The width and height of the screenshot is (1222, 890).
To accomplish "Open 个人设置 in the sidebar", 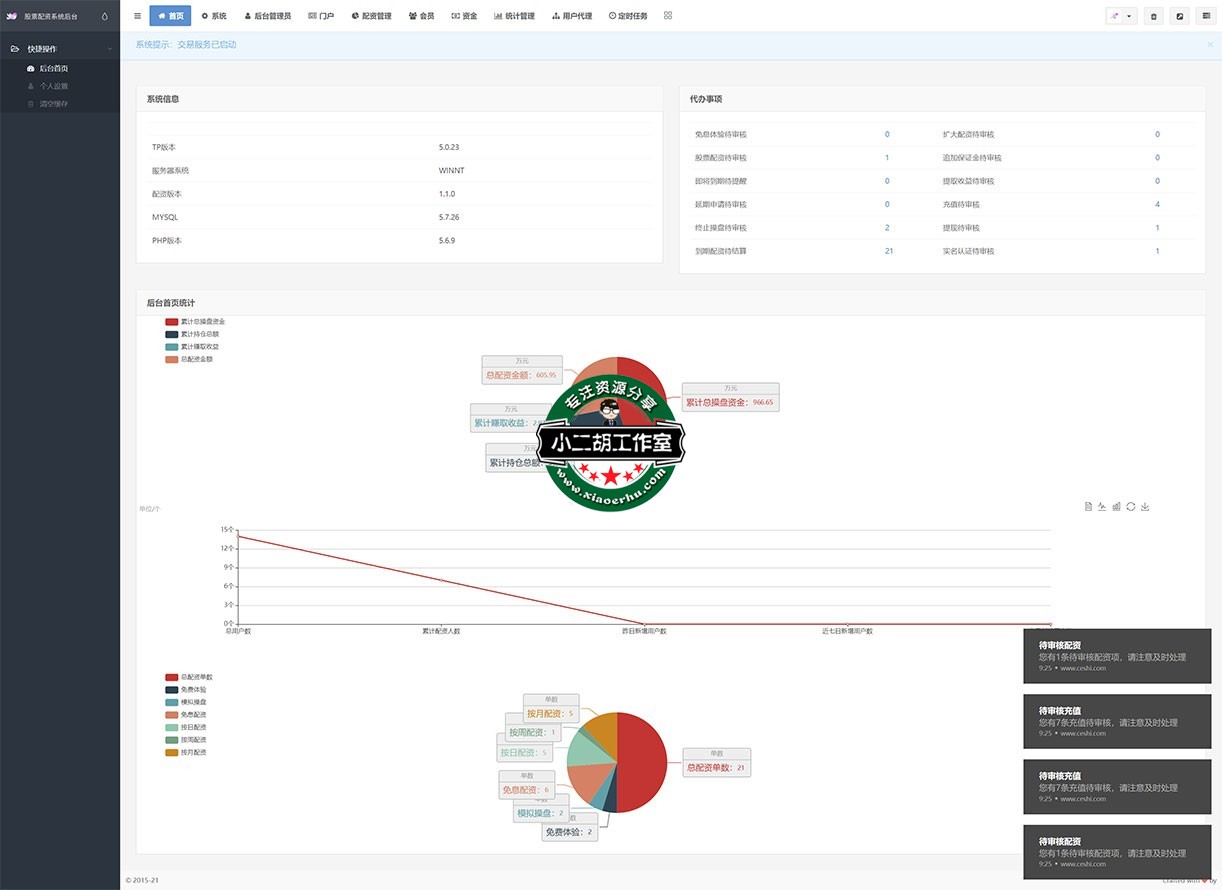I will tap(53, 86).
